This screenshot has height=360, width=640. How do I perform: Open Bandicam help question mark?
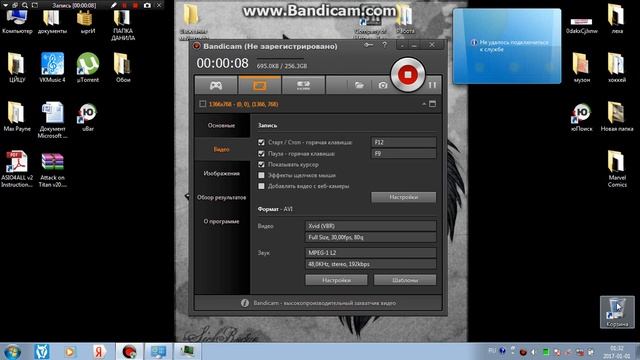click(x=384, y=45)
